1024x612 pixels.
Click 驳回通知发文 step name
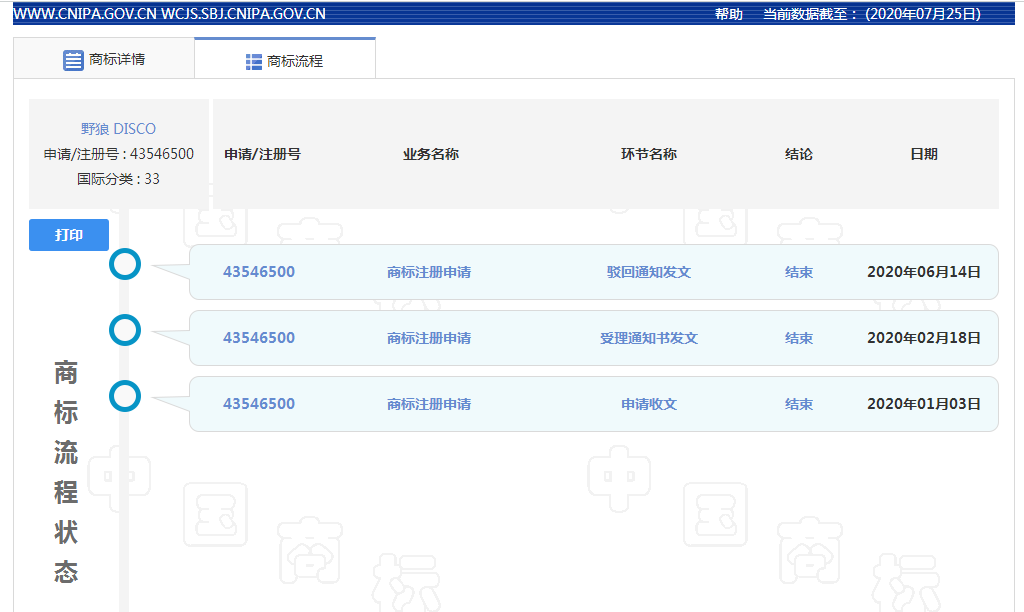tap(648, 272)
